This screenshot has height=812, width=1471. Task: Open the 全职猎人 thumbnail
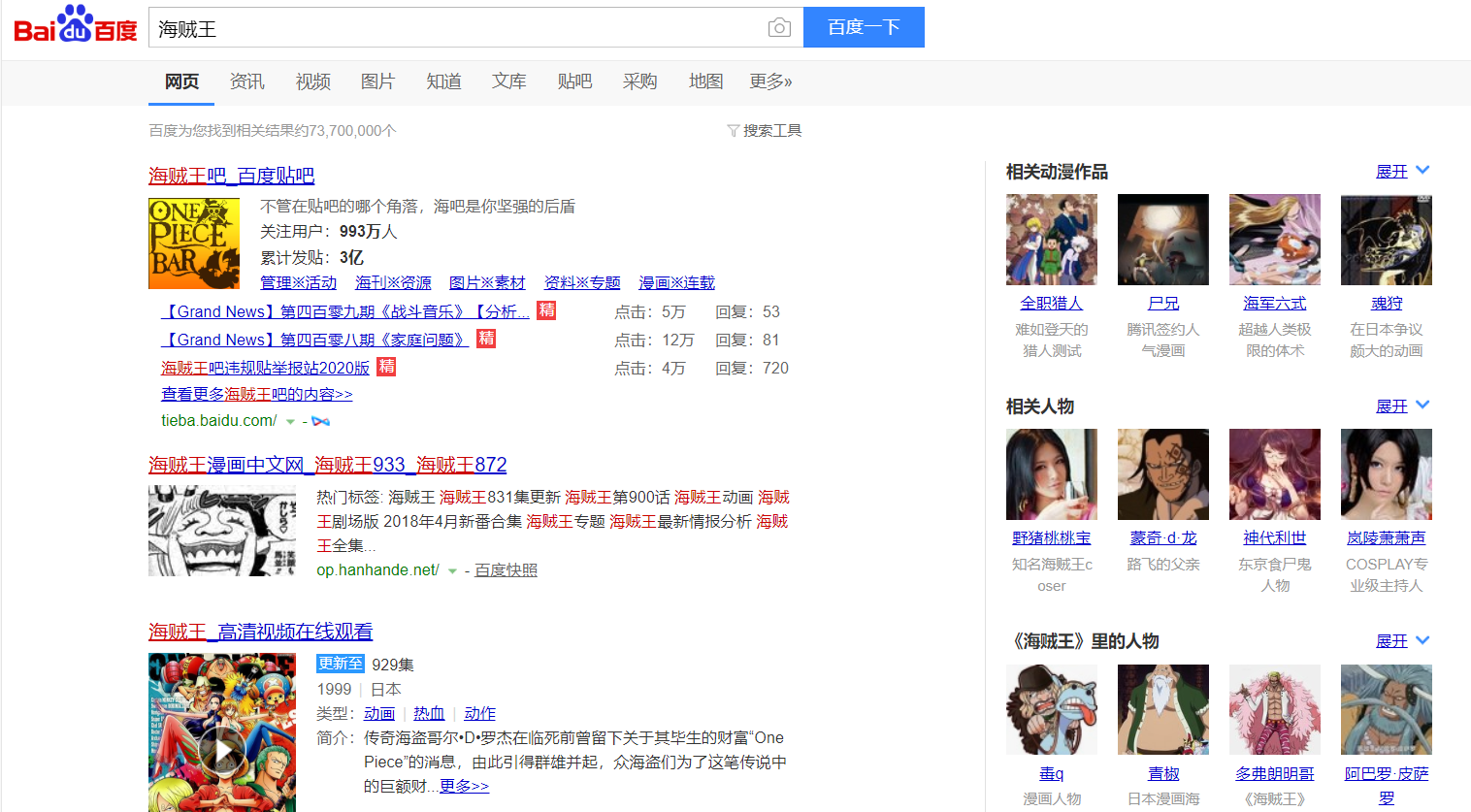[x=1051, y=240]
